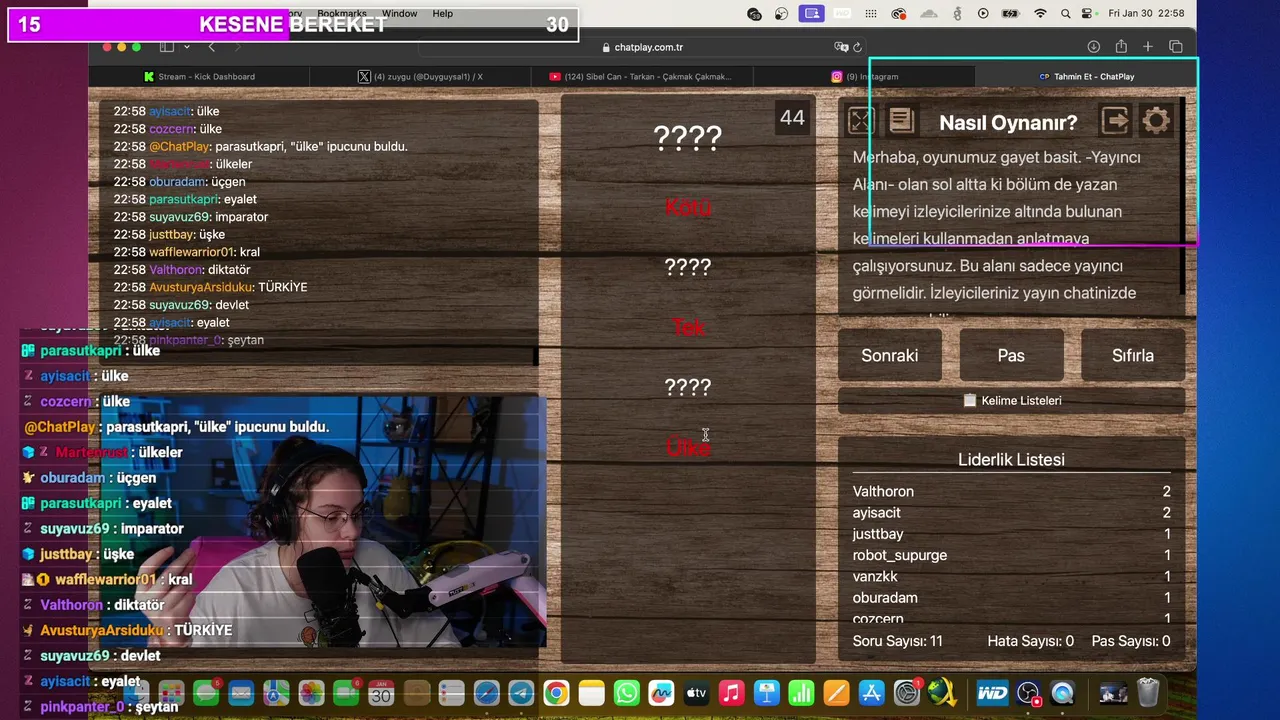Open Keynote from the dock

766,693
